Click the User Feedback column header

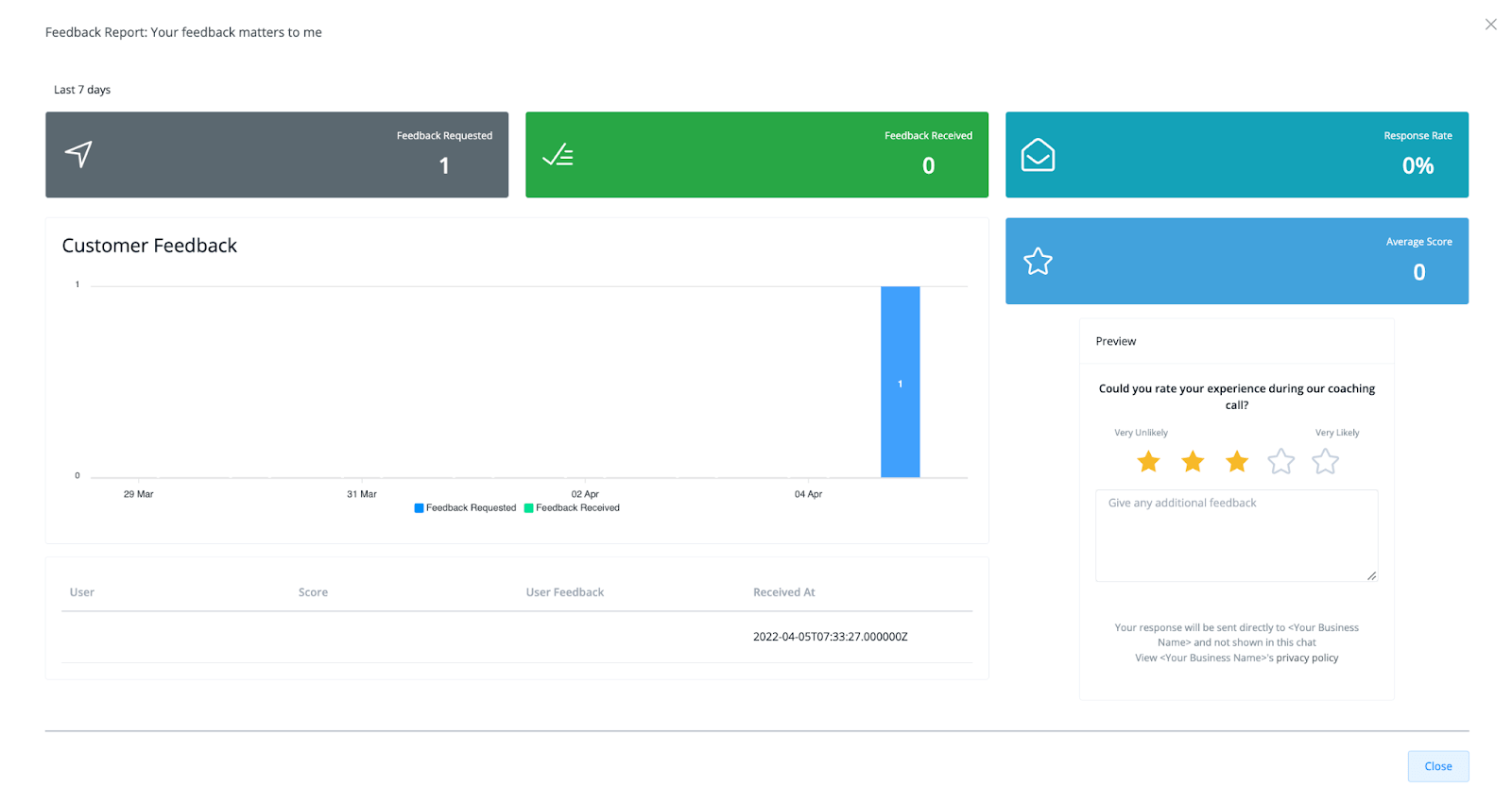click(x=565, y=592)
